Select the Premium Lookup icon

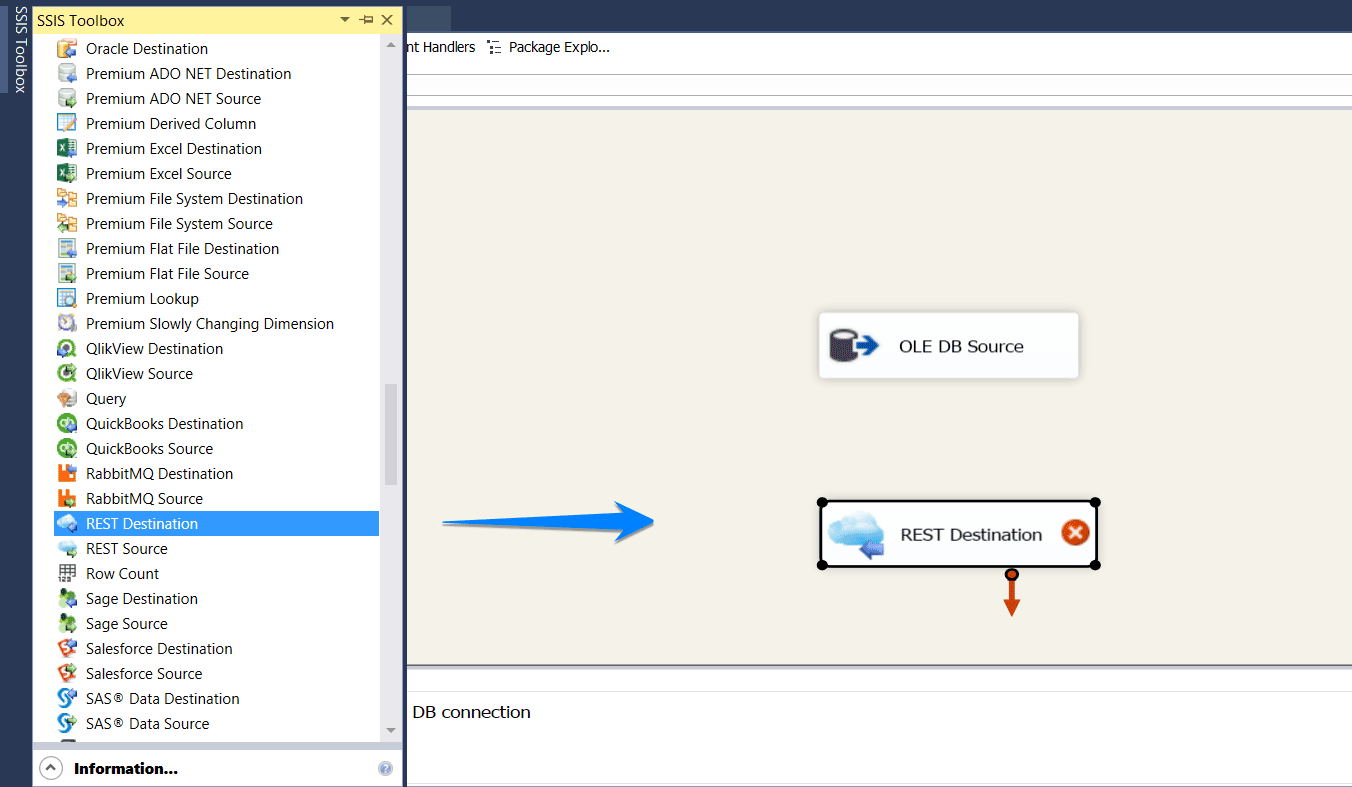(x=67, y=298)
